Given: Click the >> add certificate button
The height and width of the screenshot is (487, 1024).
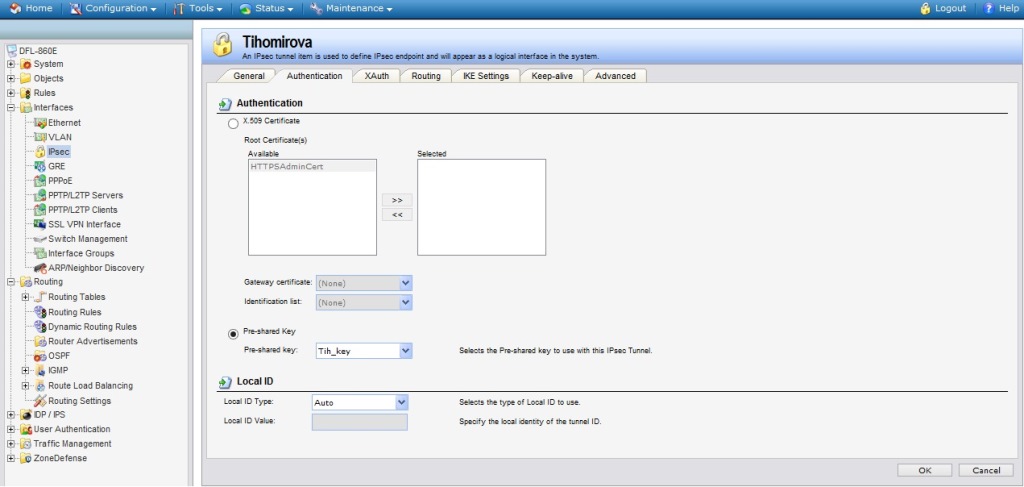Looking at the screenshot, I should pyautogui.click(x=397, y=200).
